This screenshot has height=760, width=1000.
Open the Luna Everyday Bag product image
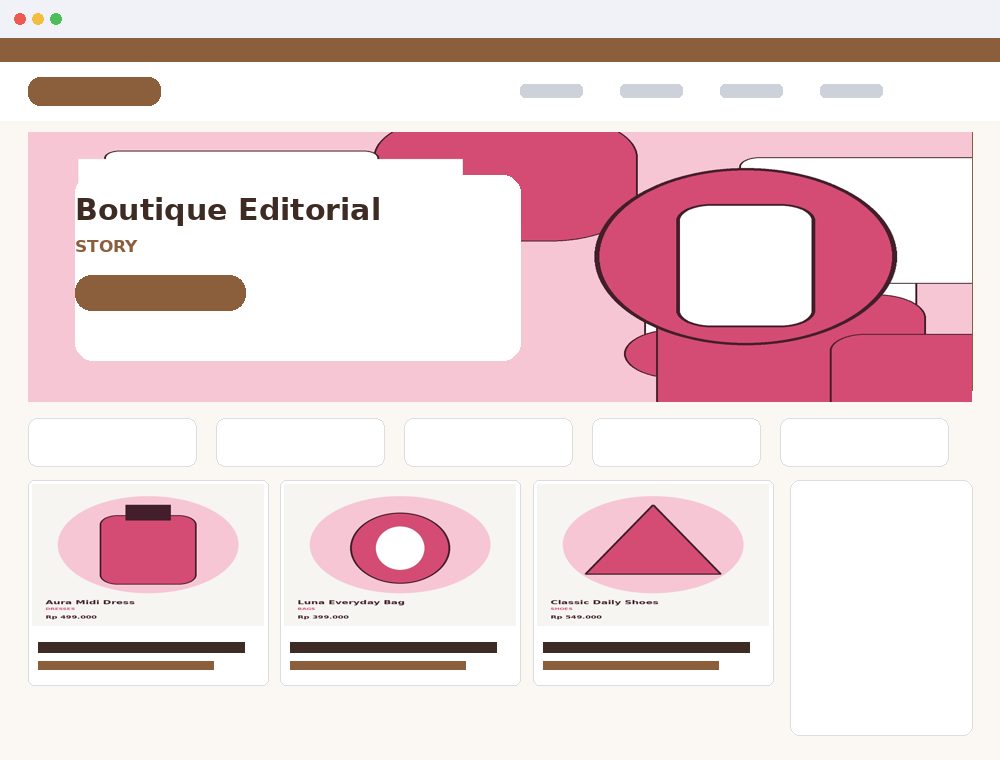pyautogui.click(x=400, y=555)
